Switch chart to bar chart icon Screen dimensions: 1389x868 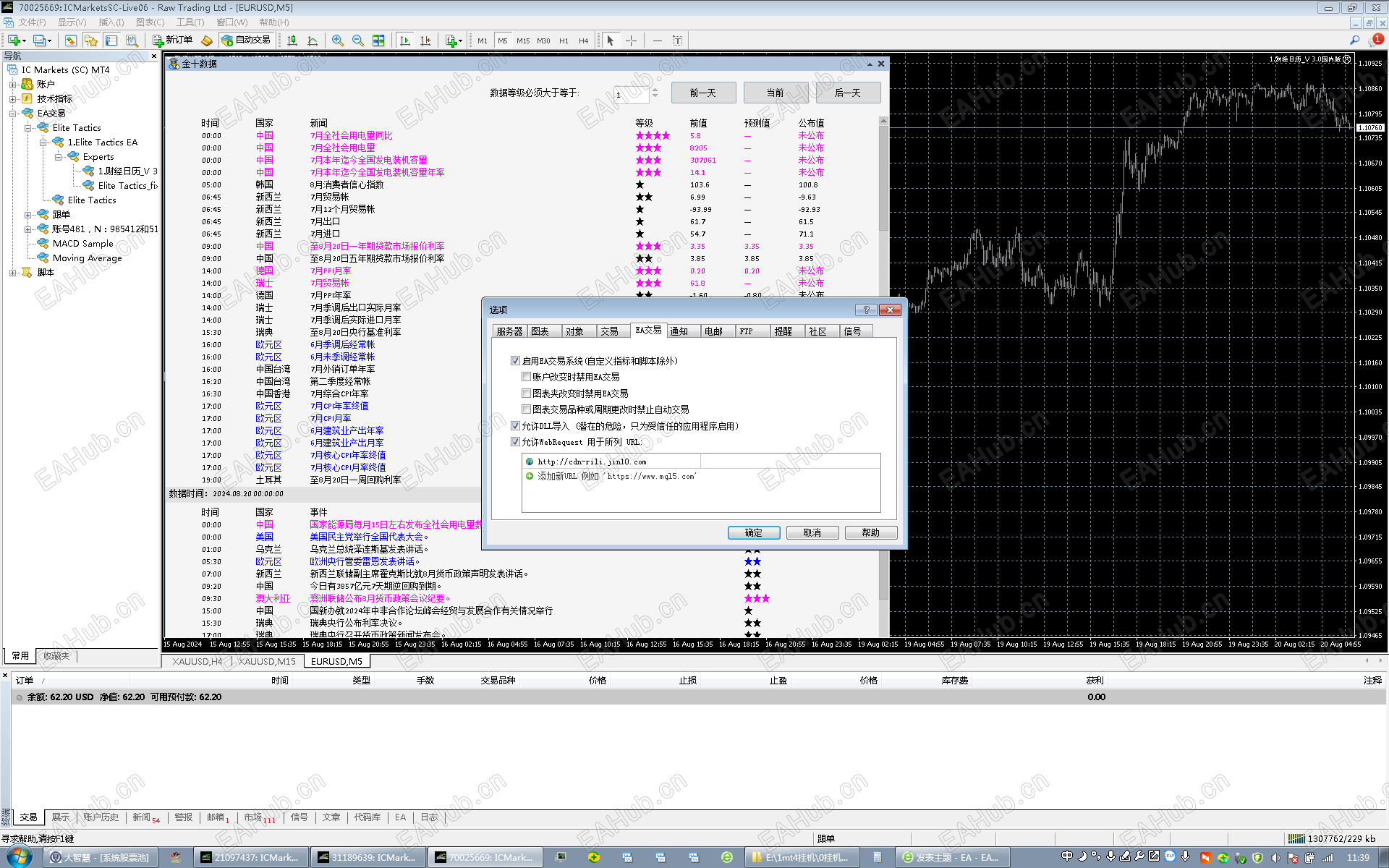point(292,41)
